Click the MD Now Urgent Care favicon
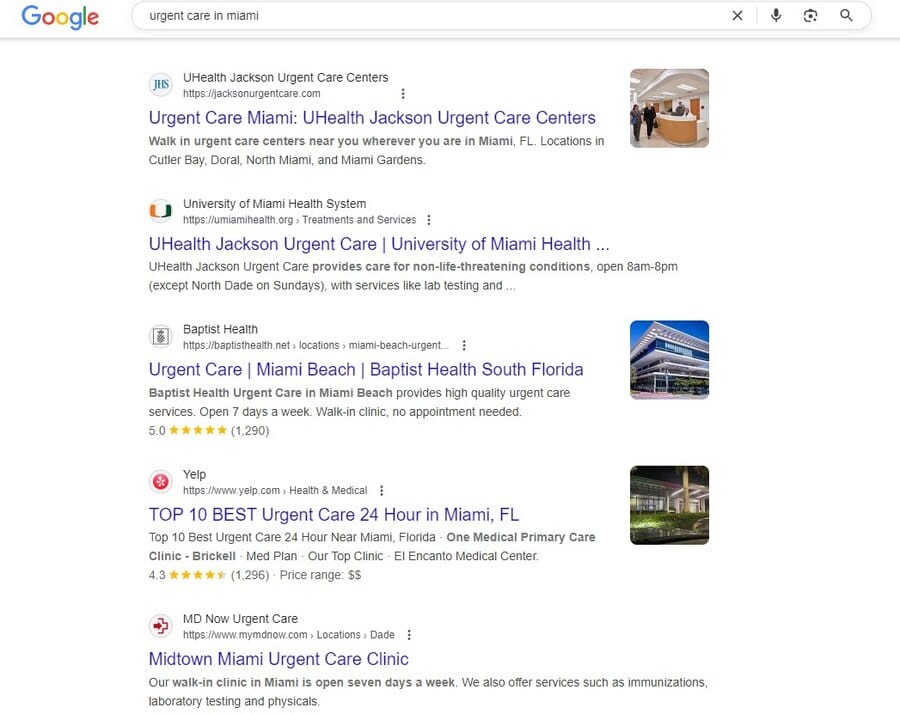 point(160,626)
